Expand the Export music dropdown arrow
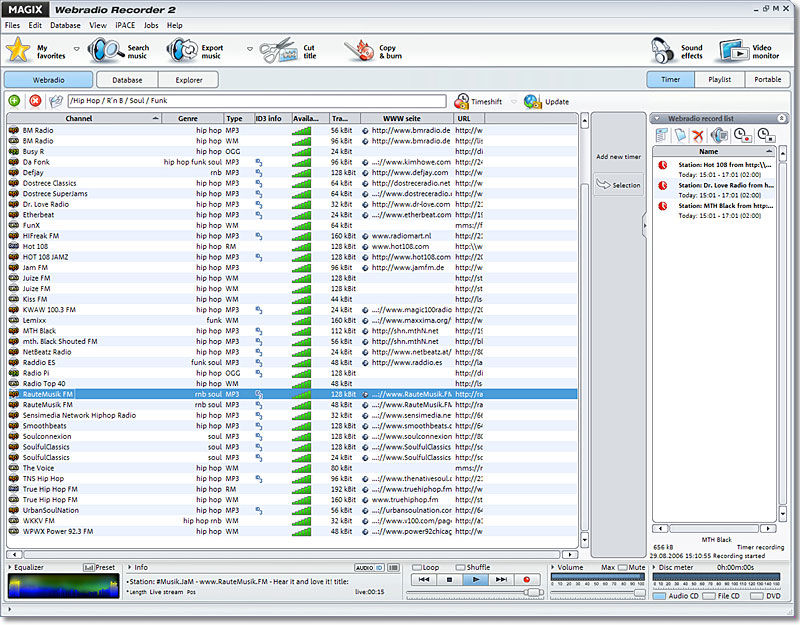The height and width of the screenshot is (625, 800). [250, 49]
